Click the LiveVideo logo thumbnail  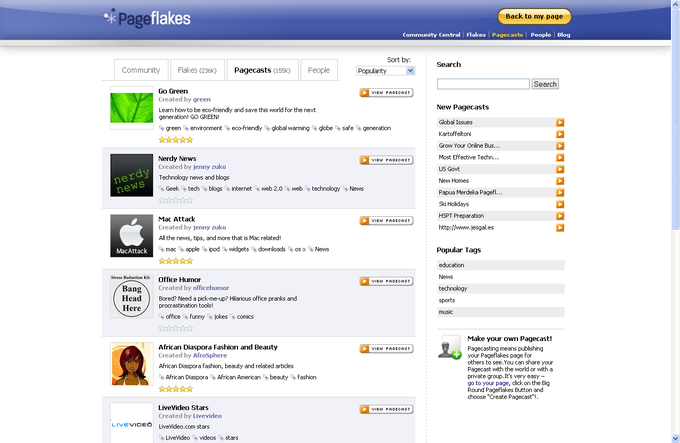click(131, 423)
